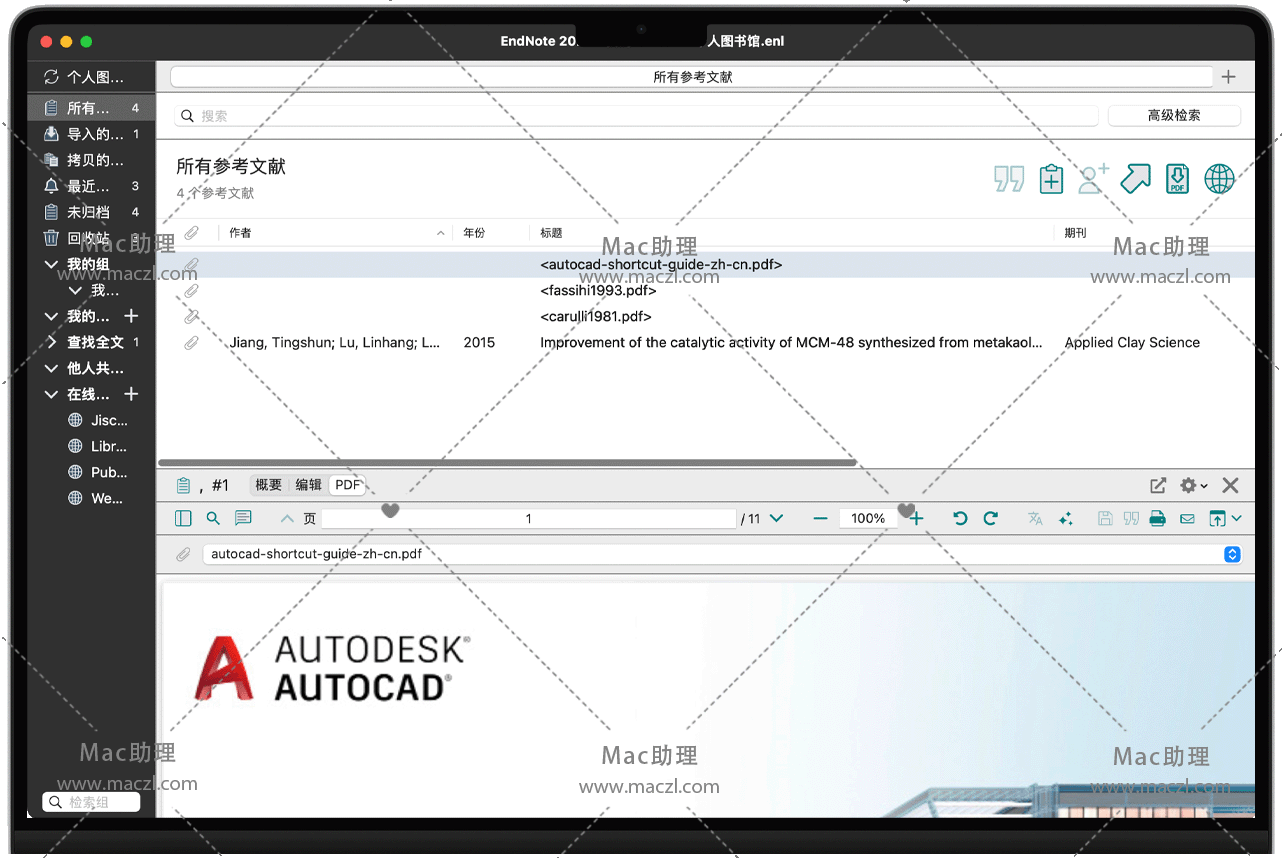Zoom in the PDF with plus
This screenshot has height=858, width=1282.
click(916, 518)
